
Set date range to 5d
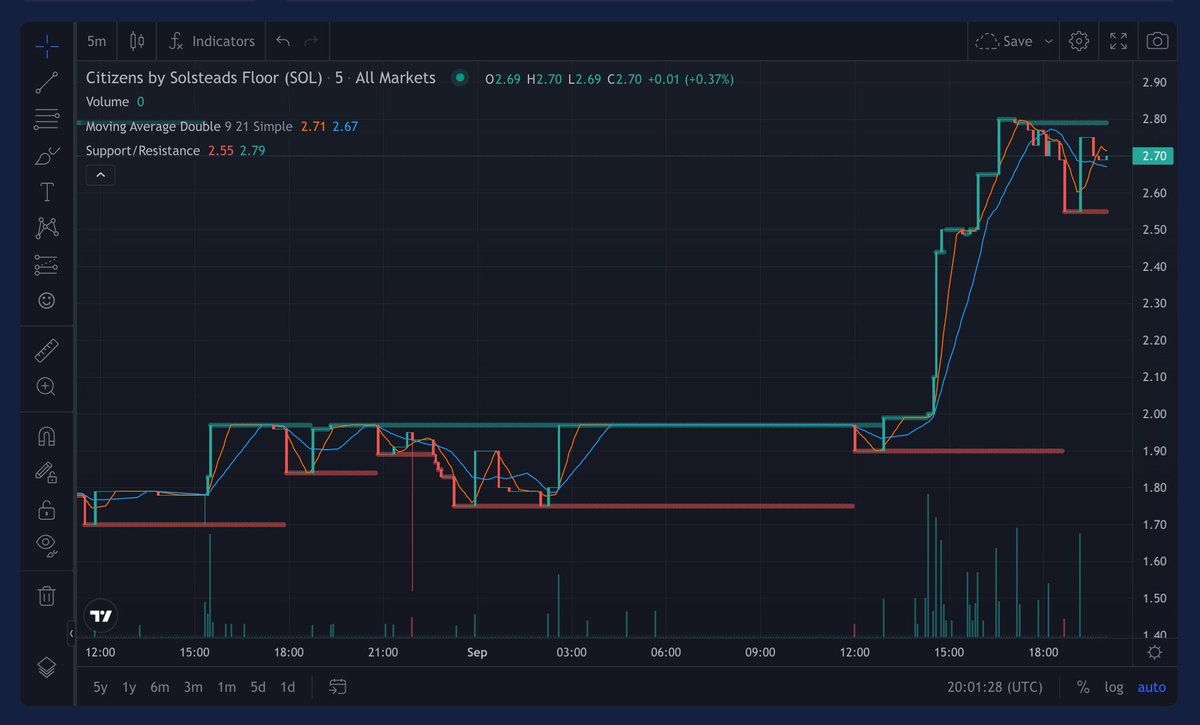click(x=258, y=687)
